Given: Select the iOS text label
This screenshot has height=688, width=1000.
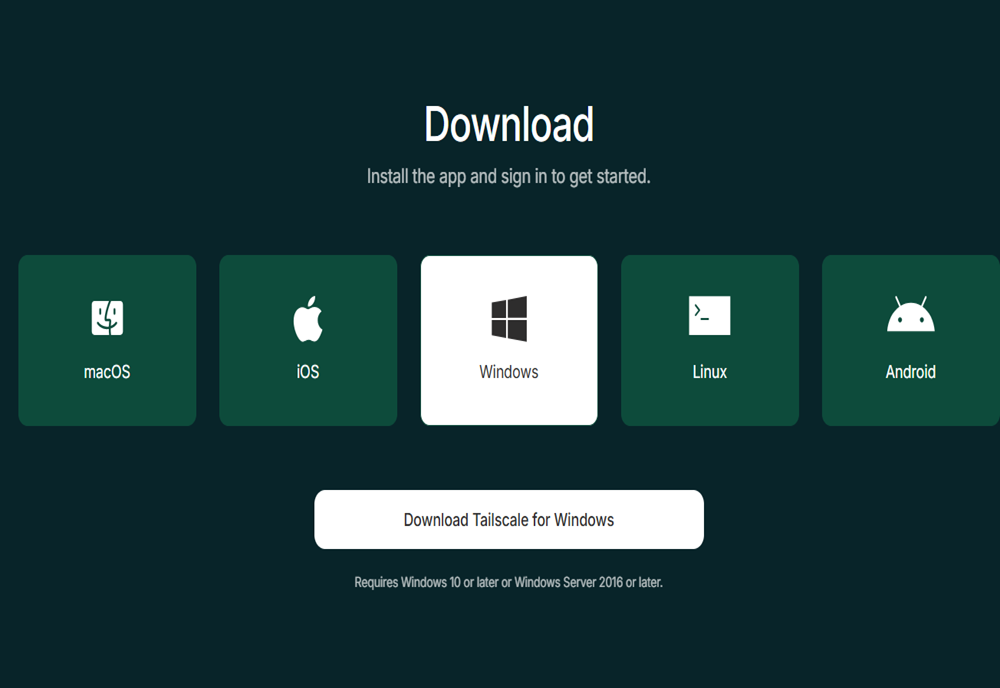Looking at the screenshot, I should pyautogui.click(x=308, y=372).
